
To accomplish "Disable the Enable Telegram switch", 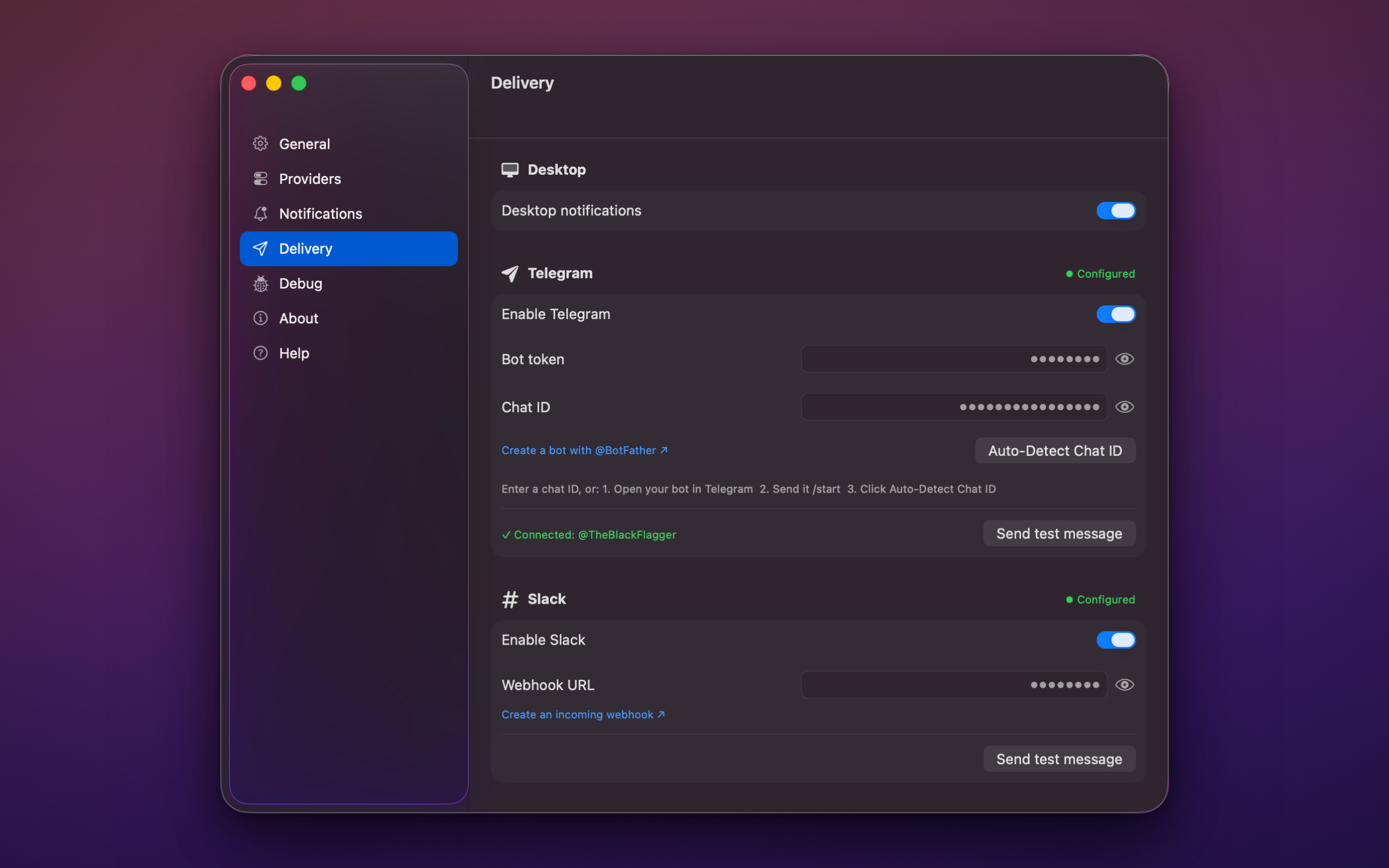I will (x=1116, y=314).
